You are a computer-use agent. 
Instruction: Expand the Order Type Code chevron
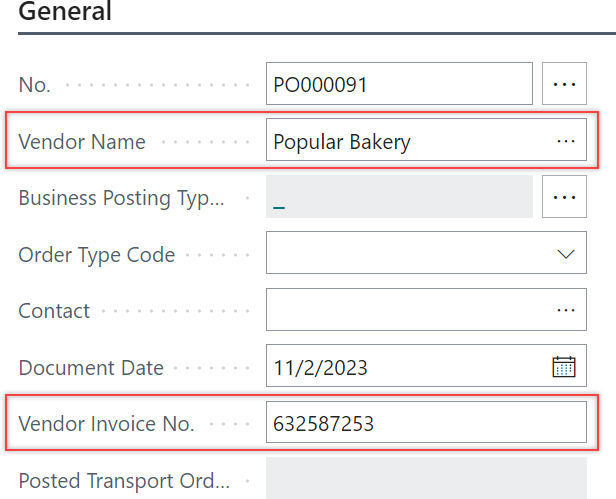tap(565, 254)
